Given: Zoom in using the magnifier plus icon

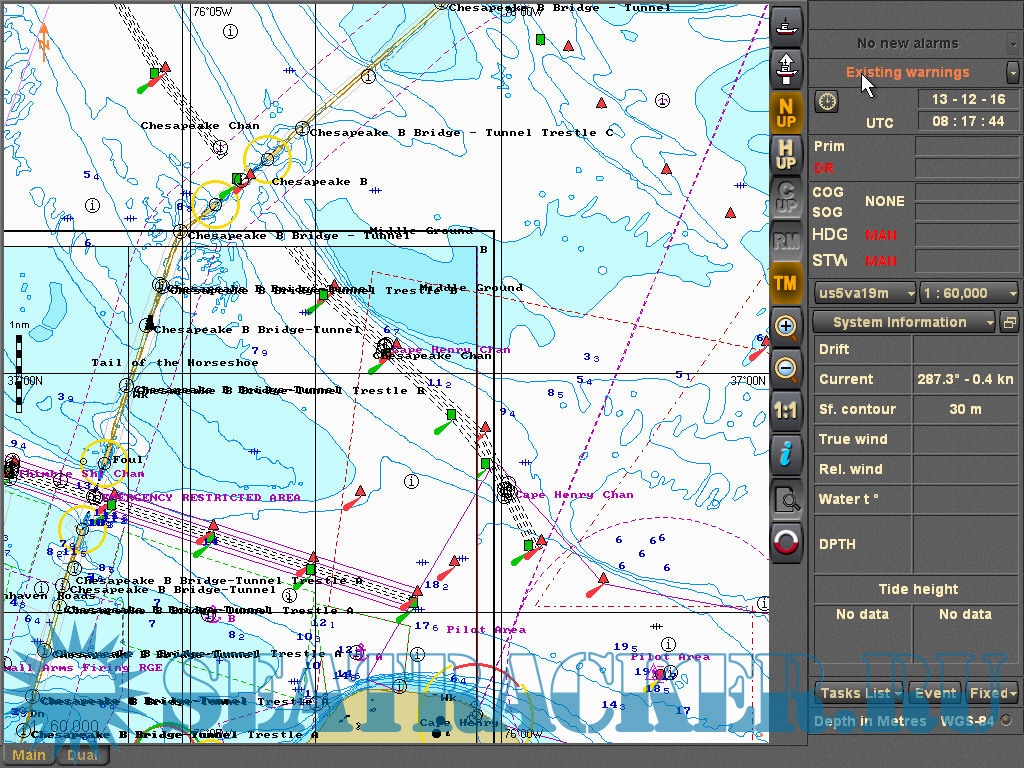Looking at the screenshot, I should tap(787, 326).
